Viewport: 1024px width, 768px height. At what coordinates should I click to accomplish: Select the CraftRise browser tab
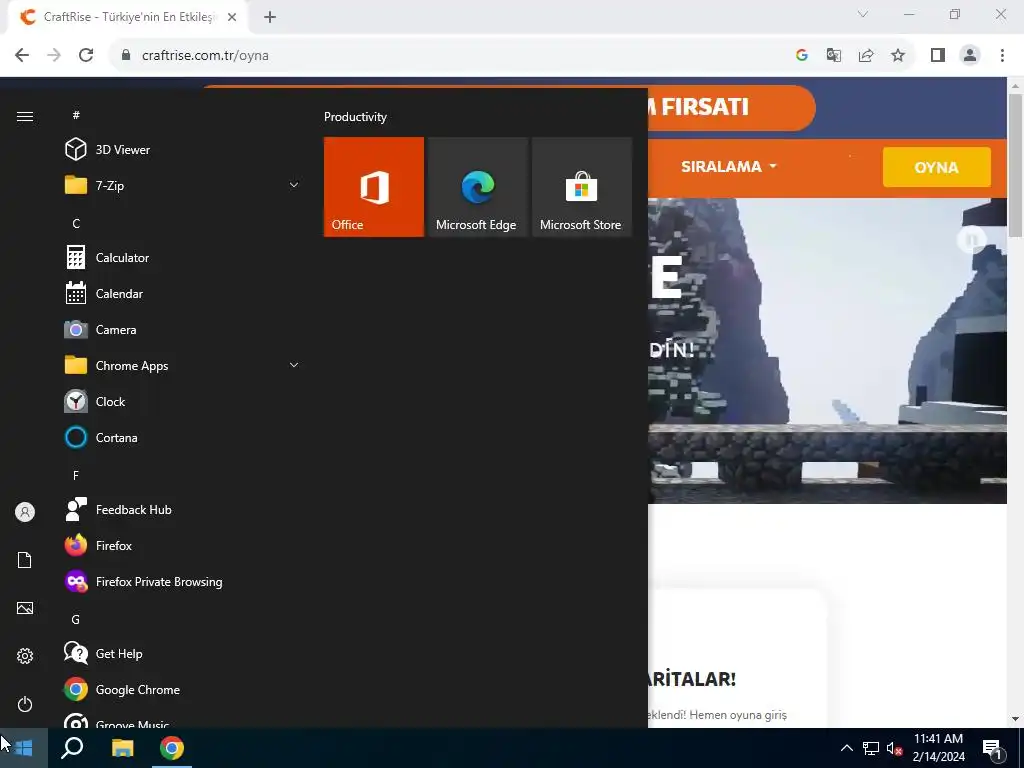click(128, 18)
